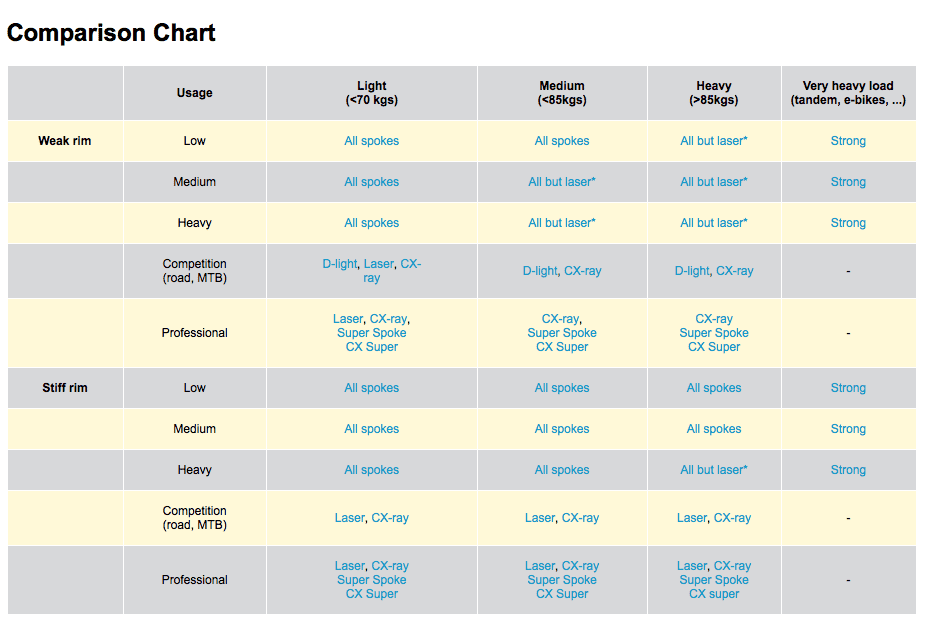Open All spokes link for Weak rim Low Light
The height and width of the screenshot is (629, 926).
[371, 141]
